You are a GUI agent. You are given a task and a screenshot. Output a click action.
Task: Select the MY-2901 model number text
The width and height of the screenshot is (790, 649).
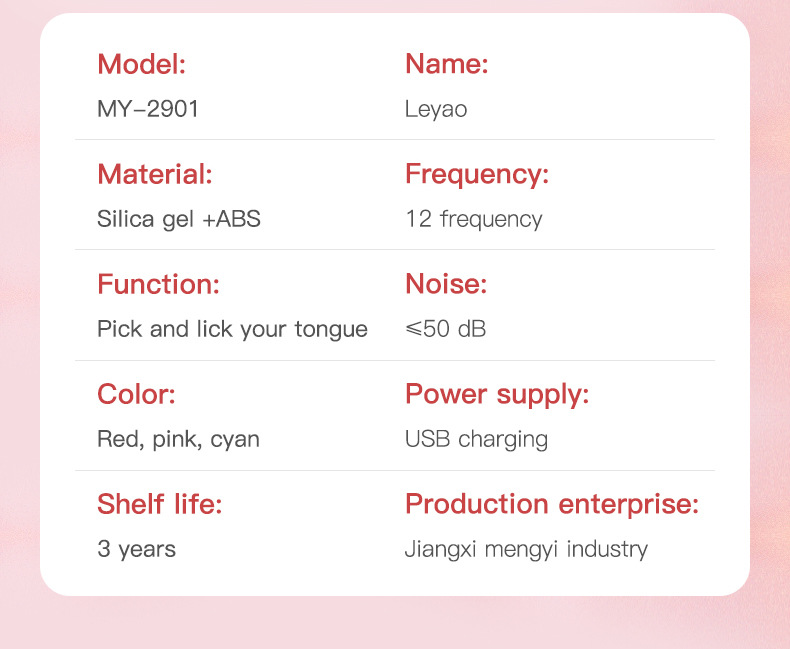click(148, 109)
